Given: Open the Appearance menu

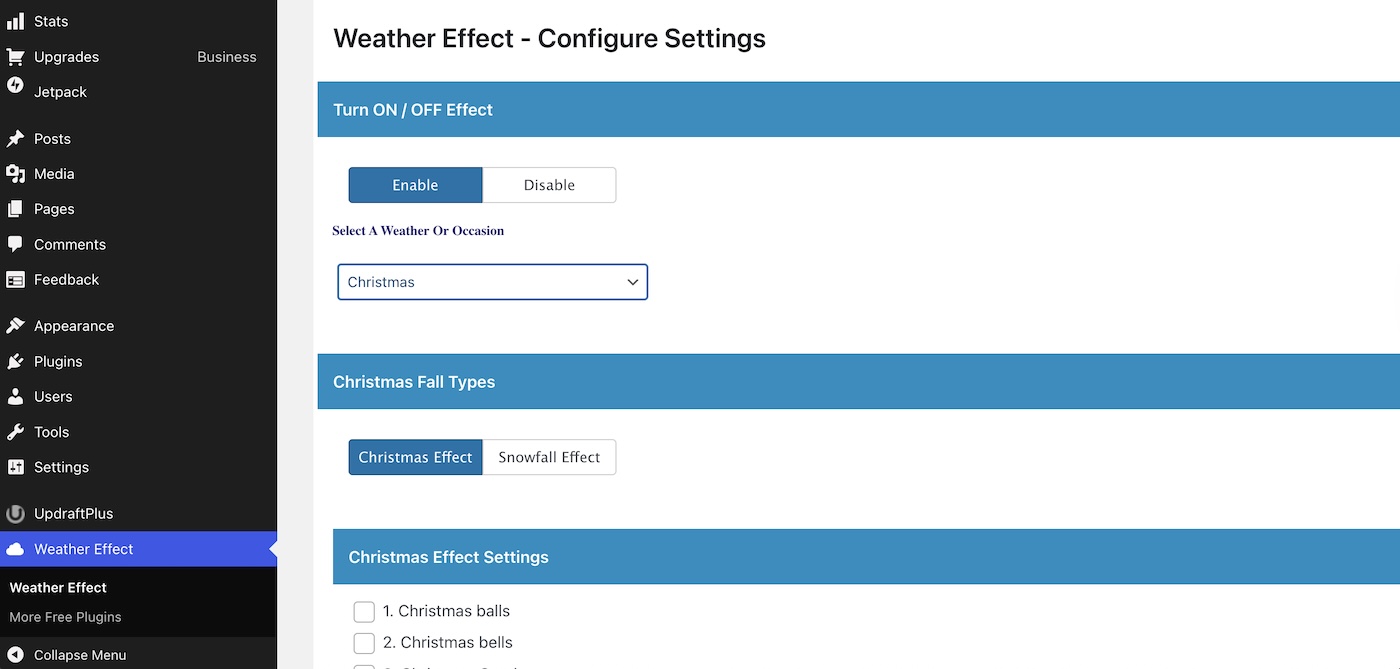Looking at the screenshot, I should pyautogui.click(x=74, y=325).
